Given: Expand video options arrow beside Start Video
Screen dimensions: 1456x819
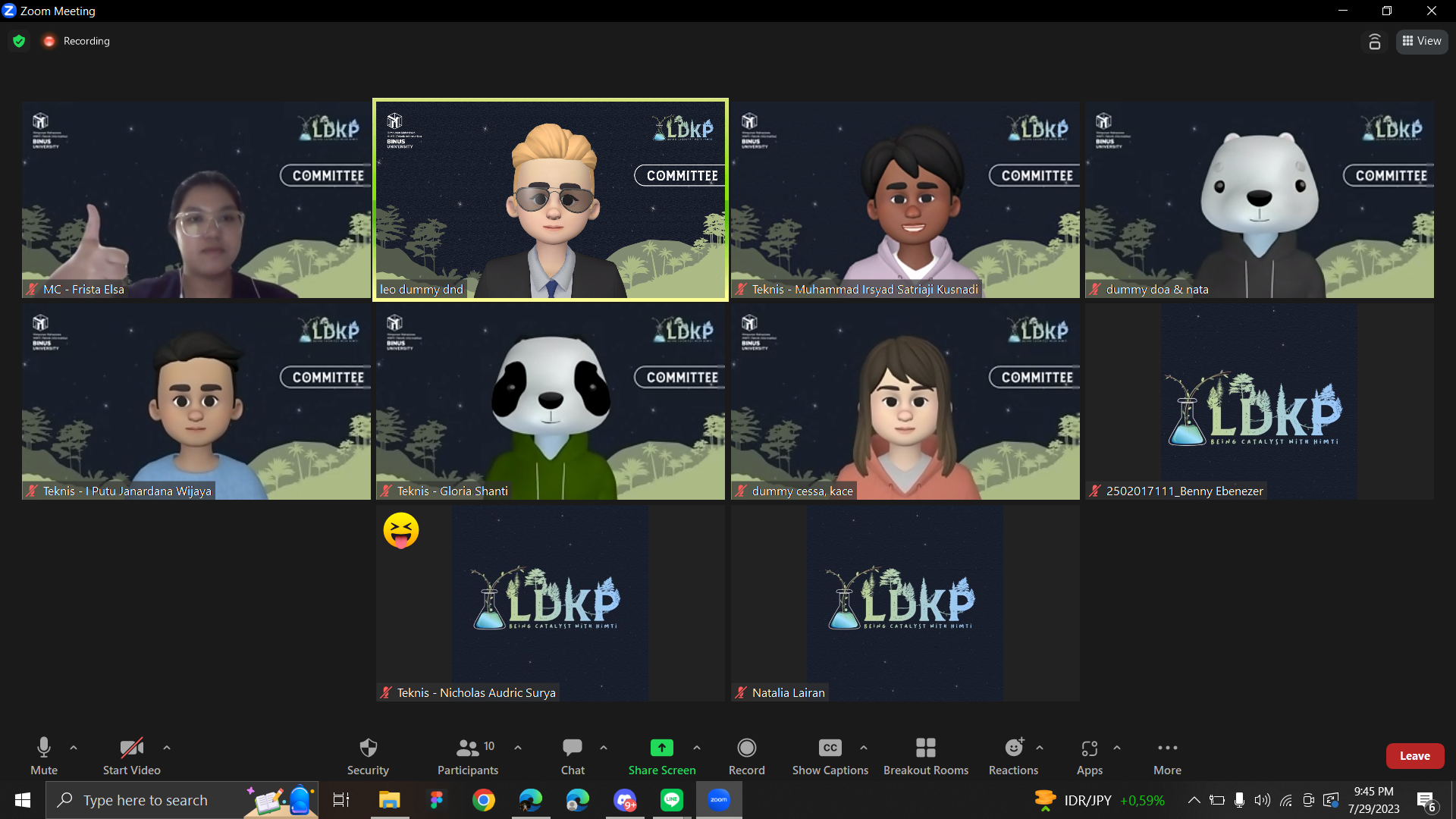Looking at the screenshot, I should (x=167, y=748).
